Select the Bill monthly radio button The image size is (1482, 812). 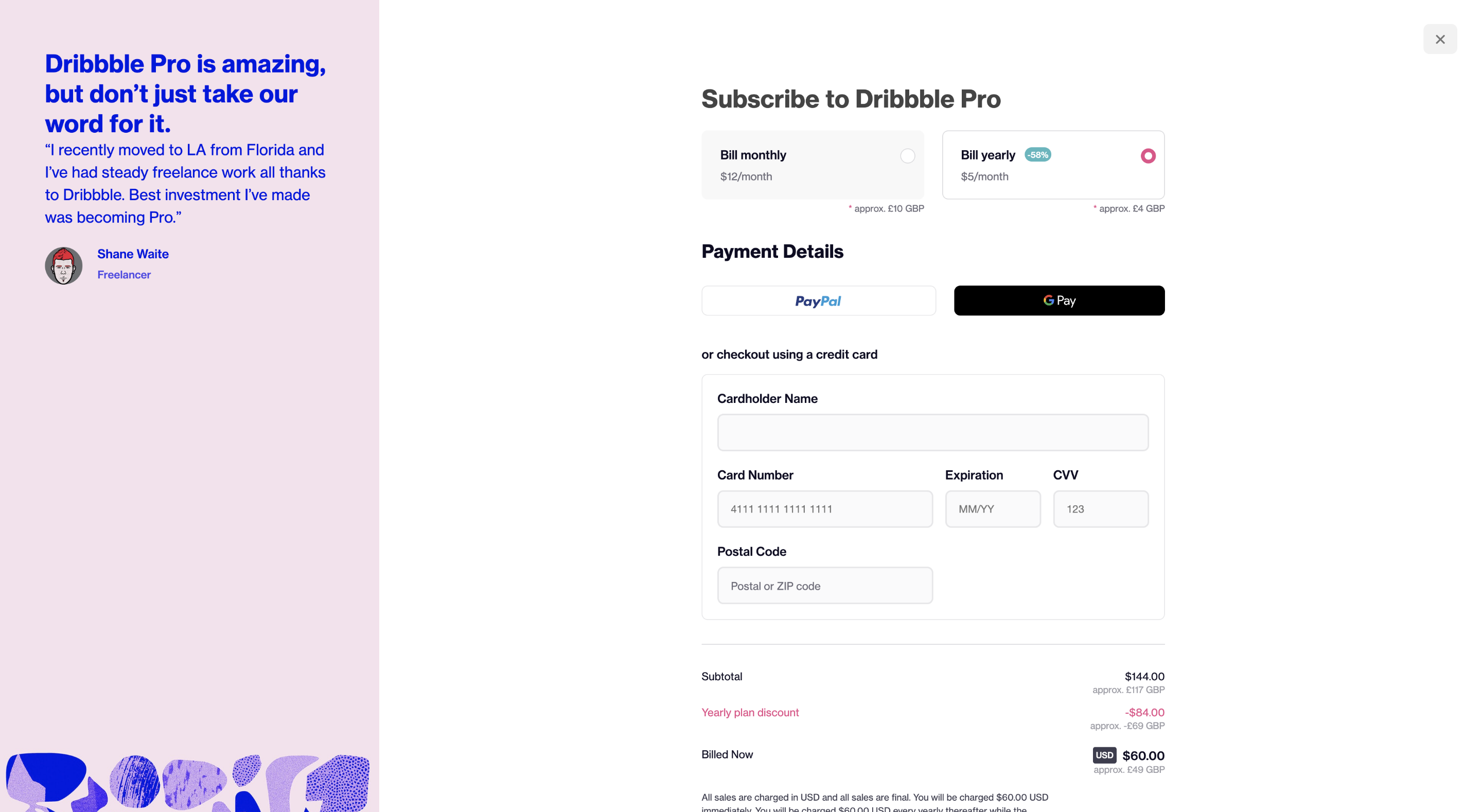pyautogui.click(x=907, y=156)
